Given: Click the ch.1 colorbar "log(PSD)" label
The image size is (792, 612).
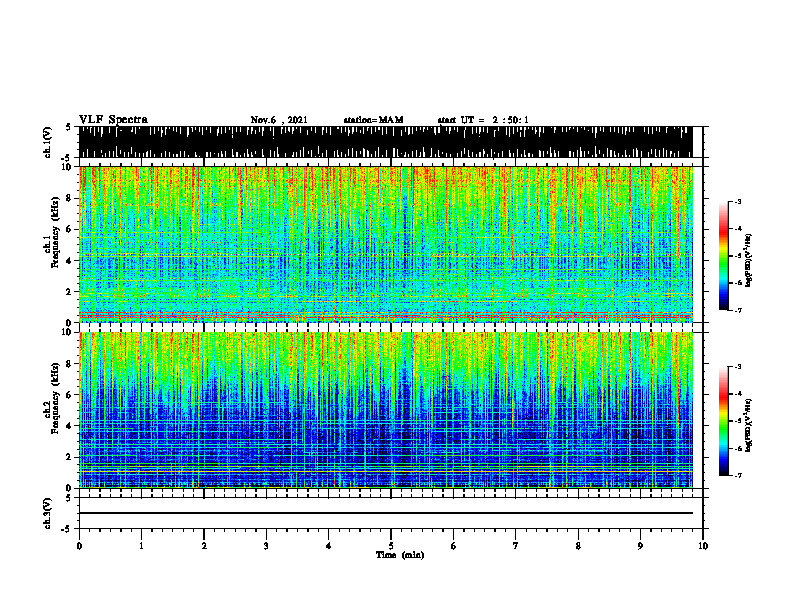Looking at the screenshot, I should pos(749,261).
